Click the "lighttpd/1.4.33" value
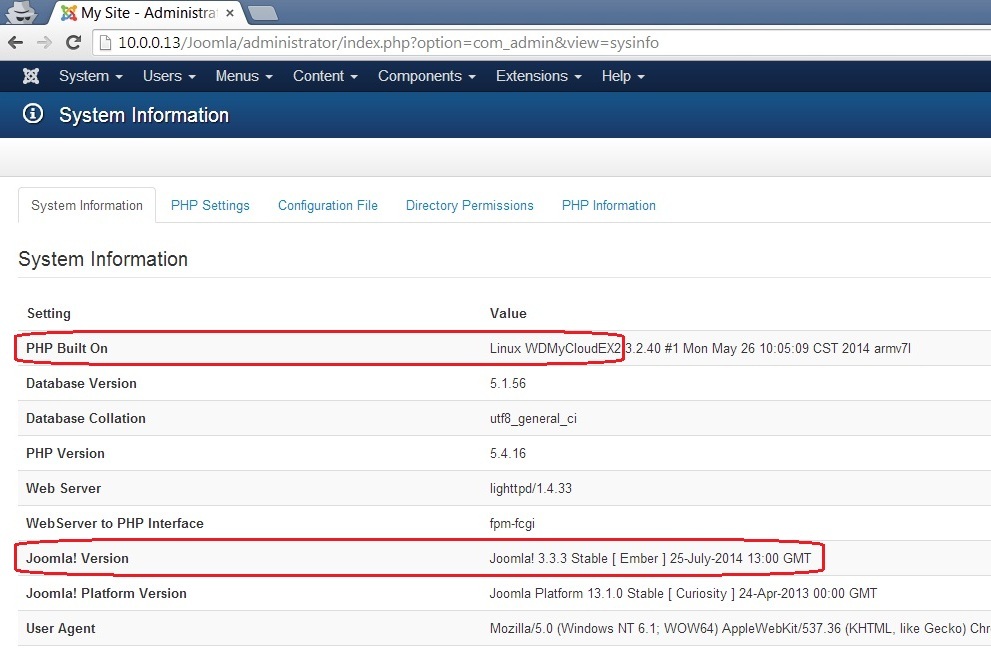This screenshot has height=649, width=991. click(x=531, y=488)
